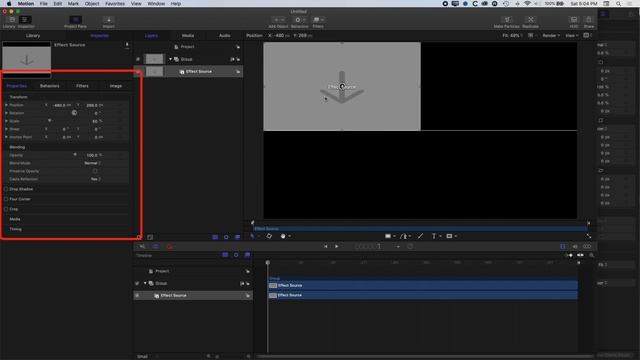Open the Behaviors toolbar icon

[x=299, y=20]
